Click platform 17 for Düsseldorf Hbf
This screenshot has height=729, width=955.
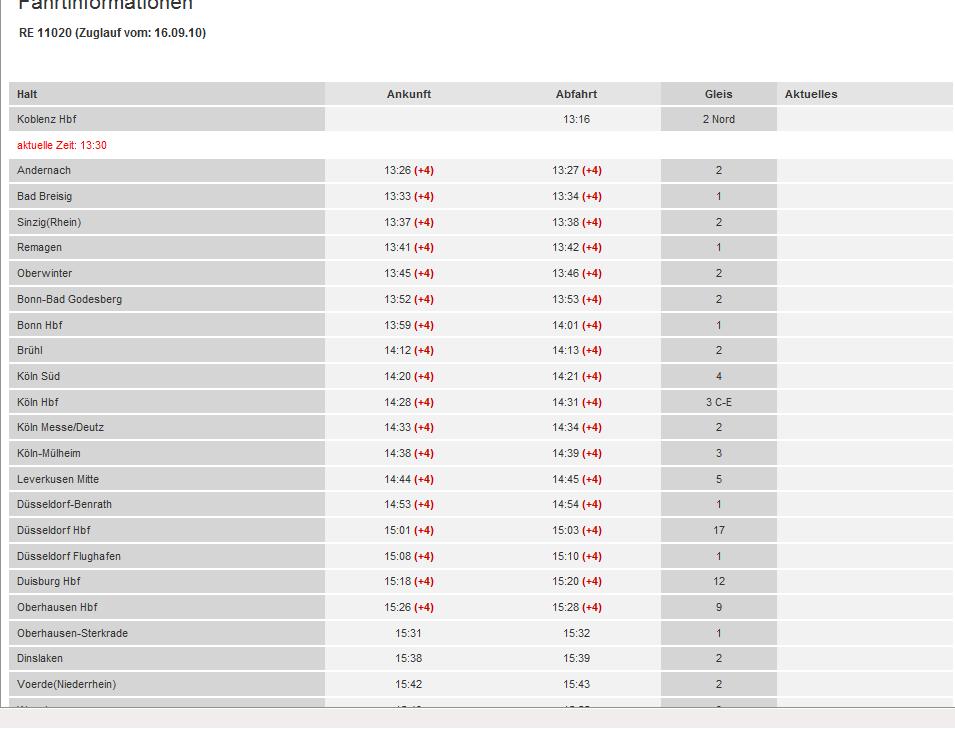click(x=718, y=530)
